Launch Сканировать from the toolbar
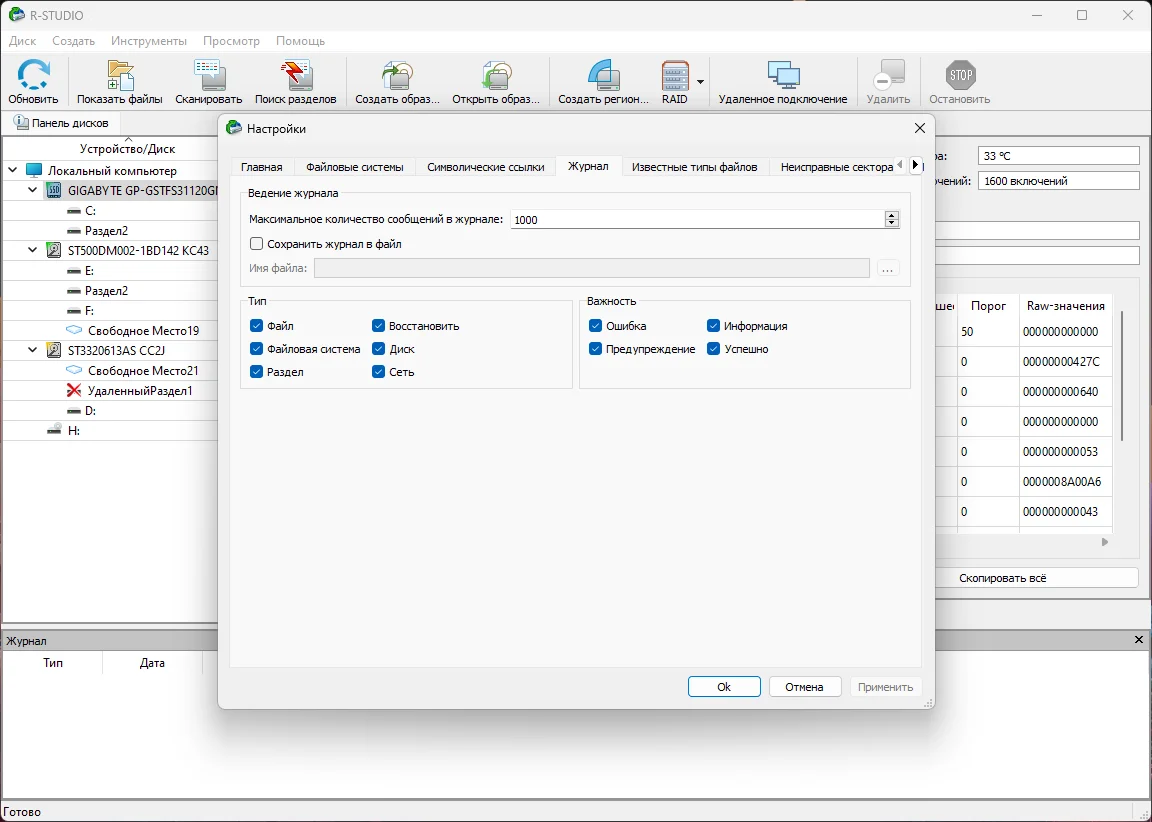This screenshot has height=822, width=1152. pyautogui.click(x=208, y=77)
